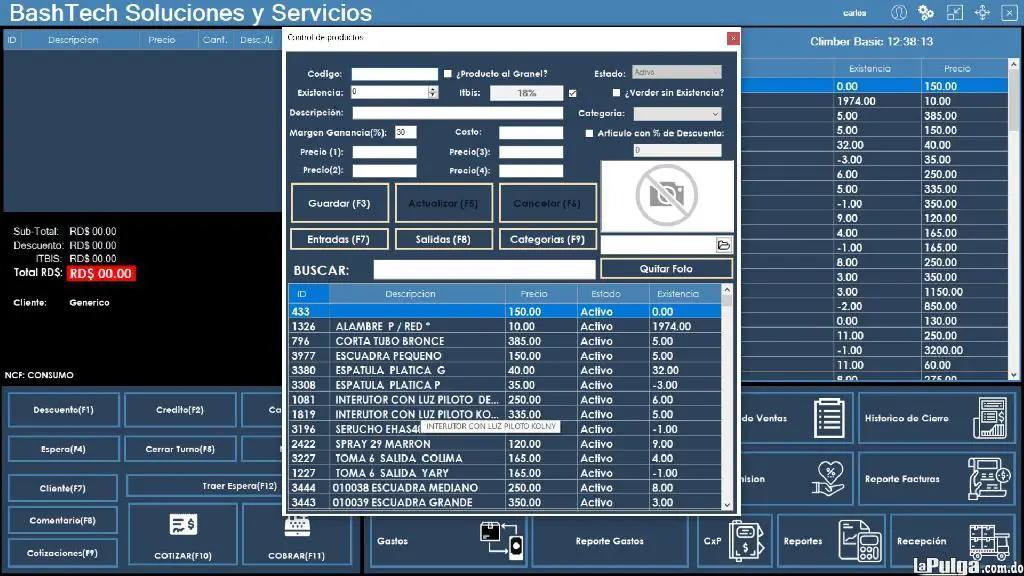
Task: Select row 010039 ESCUADRA GRANDE
Action: point(505,502)
